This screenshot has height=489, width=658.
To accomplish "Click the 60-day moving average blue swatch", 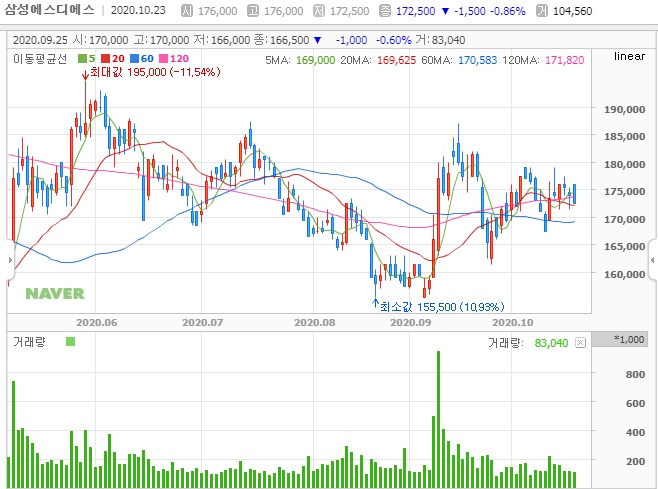I will [x=134, y=58].
